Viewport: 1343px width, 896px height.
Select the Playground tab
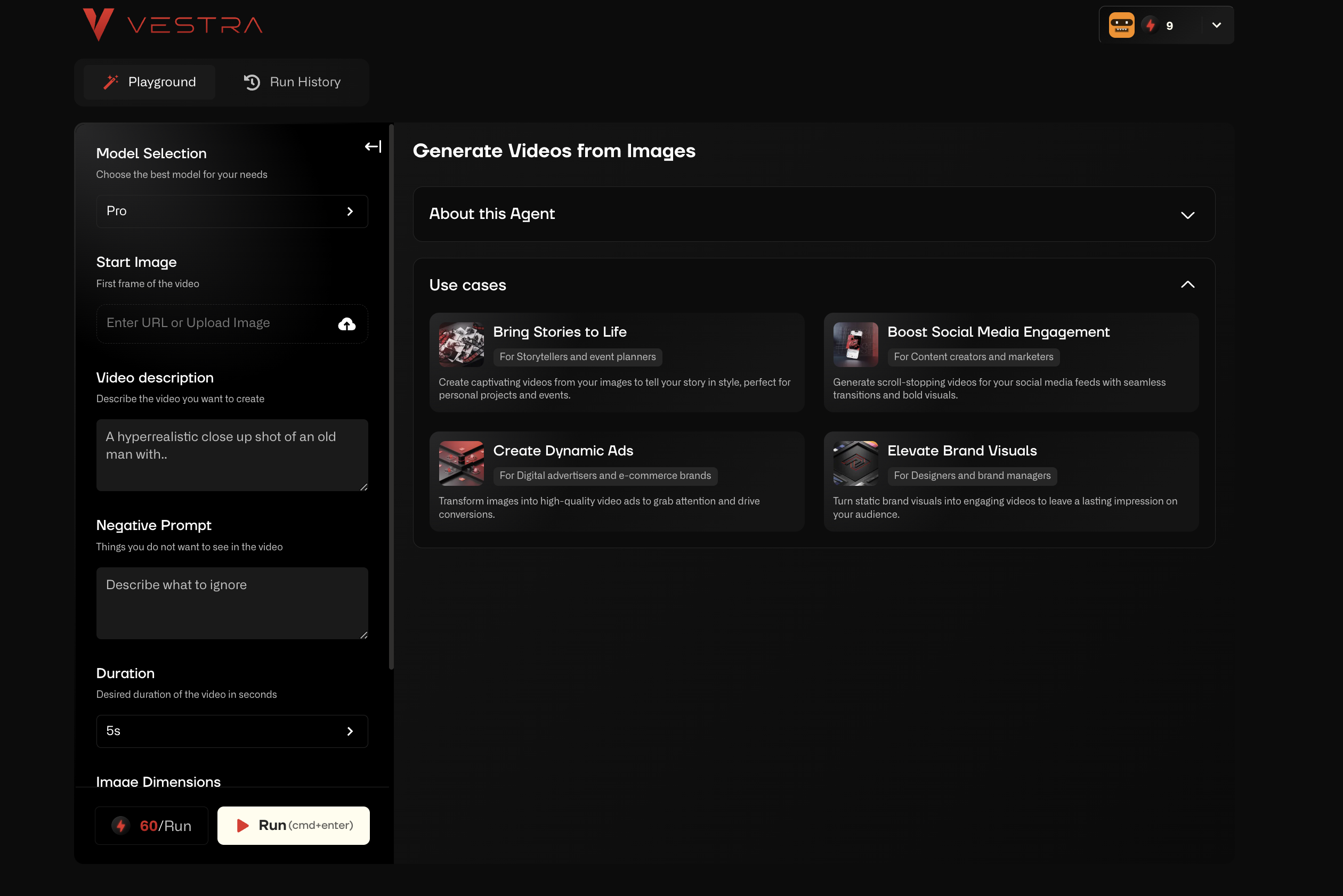coord(150,82)
